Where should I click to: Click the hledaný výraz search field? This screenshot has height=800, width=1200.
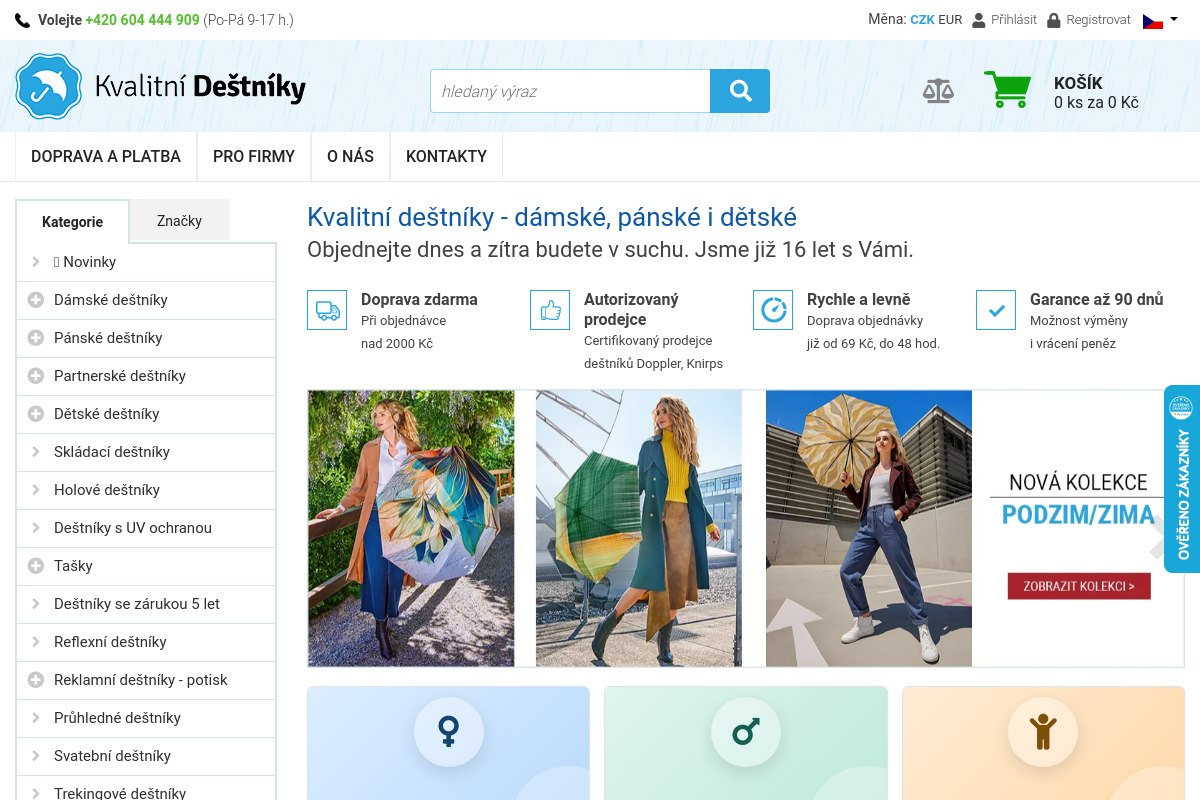click(x=570, y=91)
